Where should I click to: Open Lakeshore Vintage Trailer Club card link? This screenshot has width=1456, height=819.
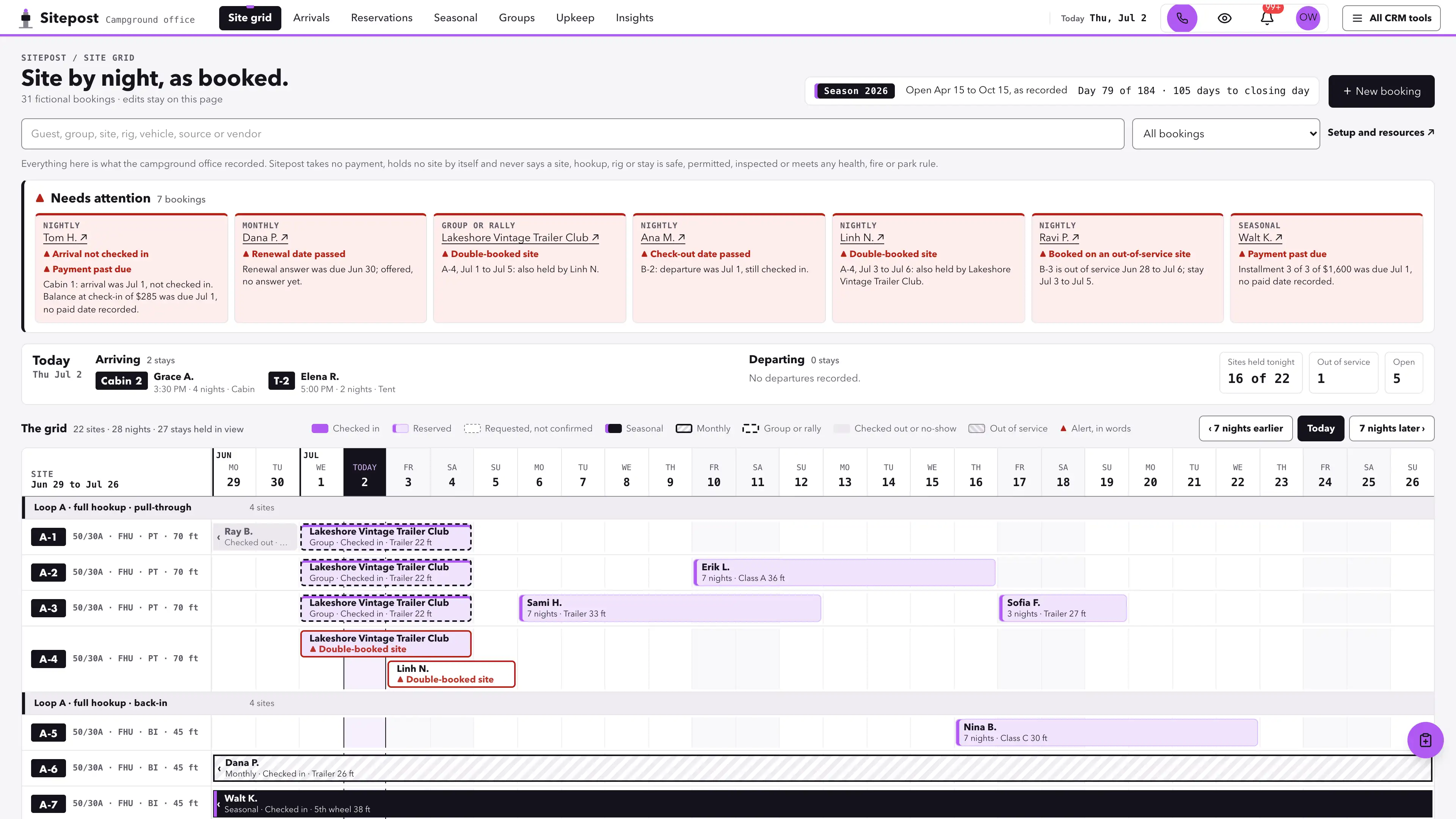point(520,238)
